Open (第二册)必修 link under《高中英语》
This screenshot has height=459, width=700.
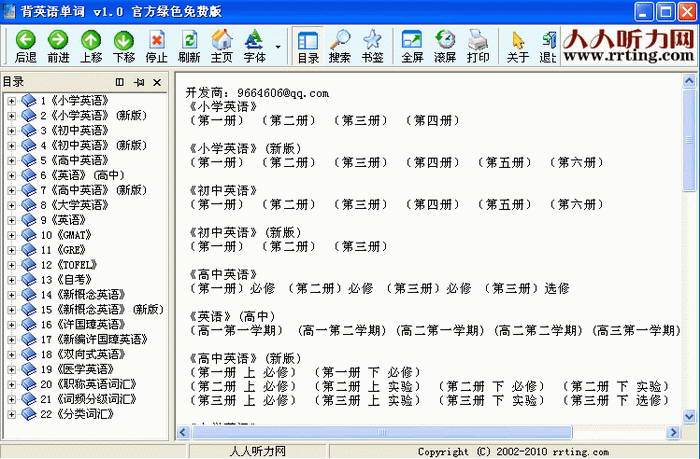click(x=330, y=288)
